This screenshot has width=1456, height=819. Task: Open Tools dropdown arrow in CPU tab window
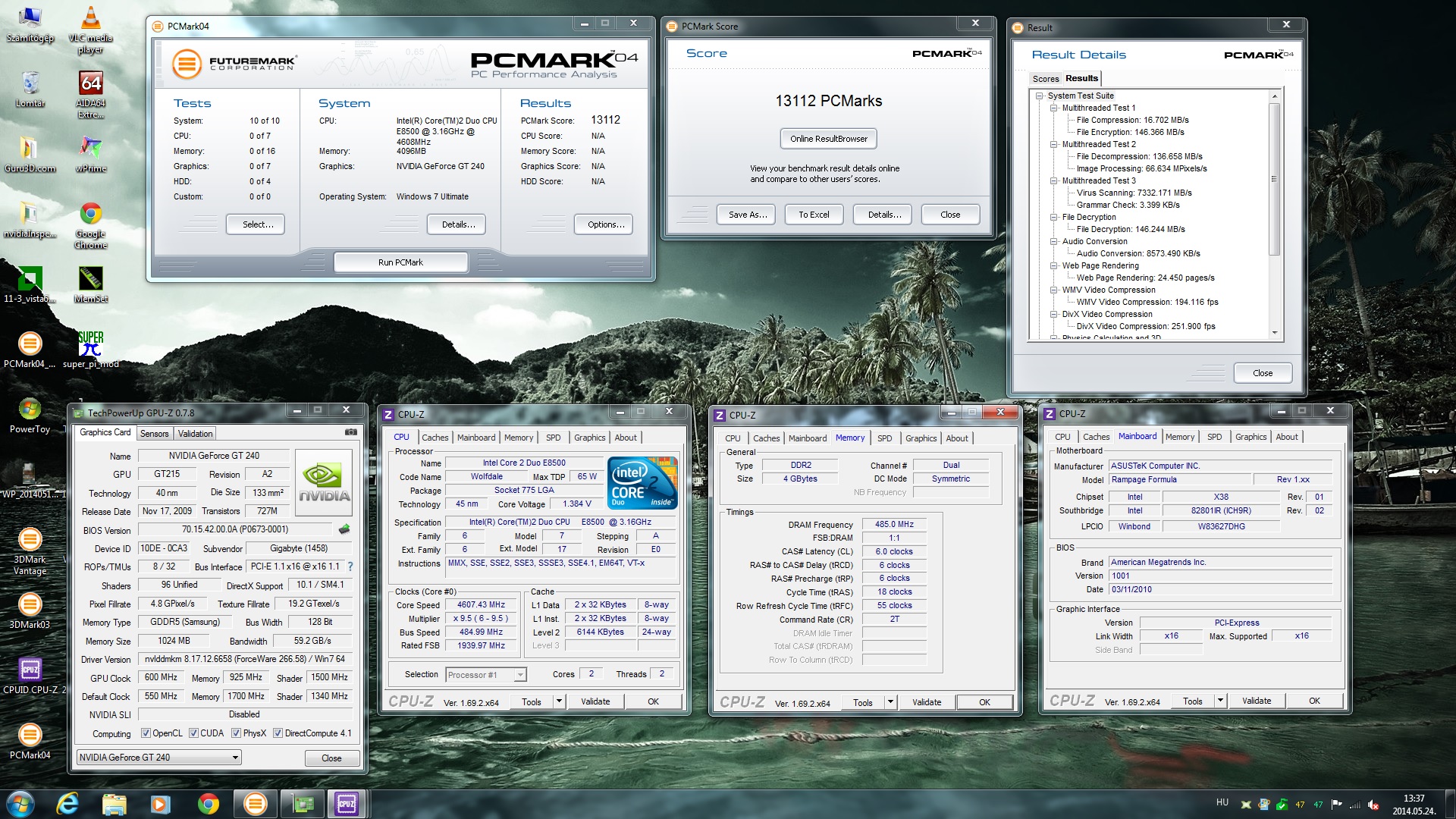[x=560, y=701]
